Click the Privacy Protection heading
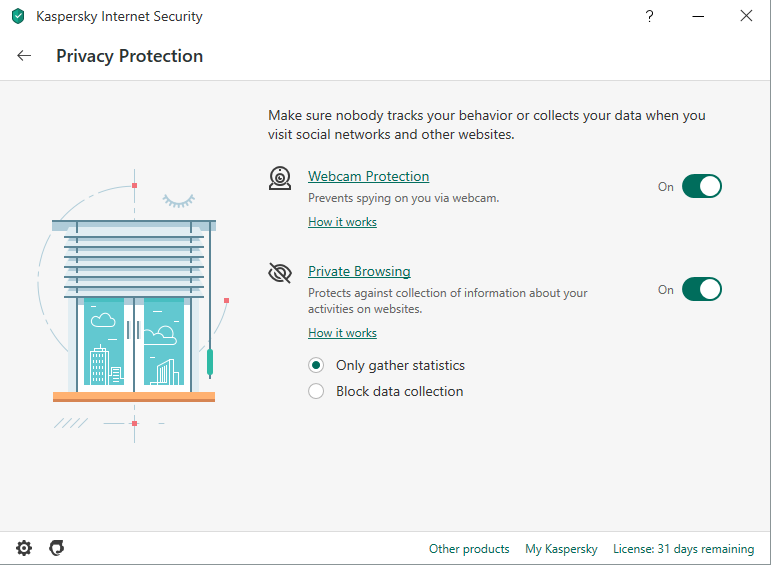Image resolution: width=771 pixels, height=565 pixels. point(129,56)
